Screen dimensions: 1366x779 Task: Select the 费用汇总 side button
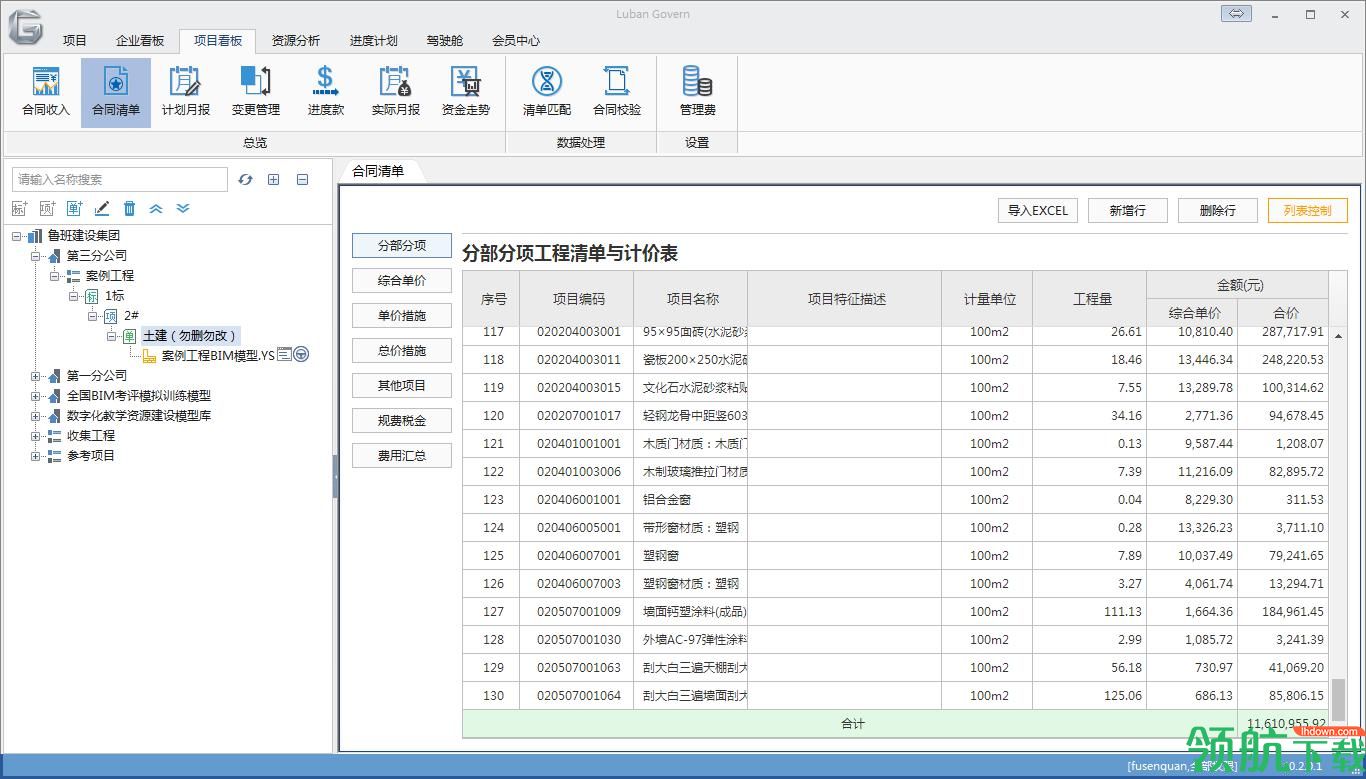point(402,456)
